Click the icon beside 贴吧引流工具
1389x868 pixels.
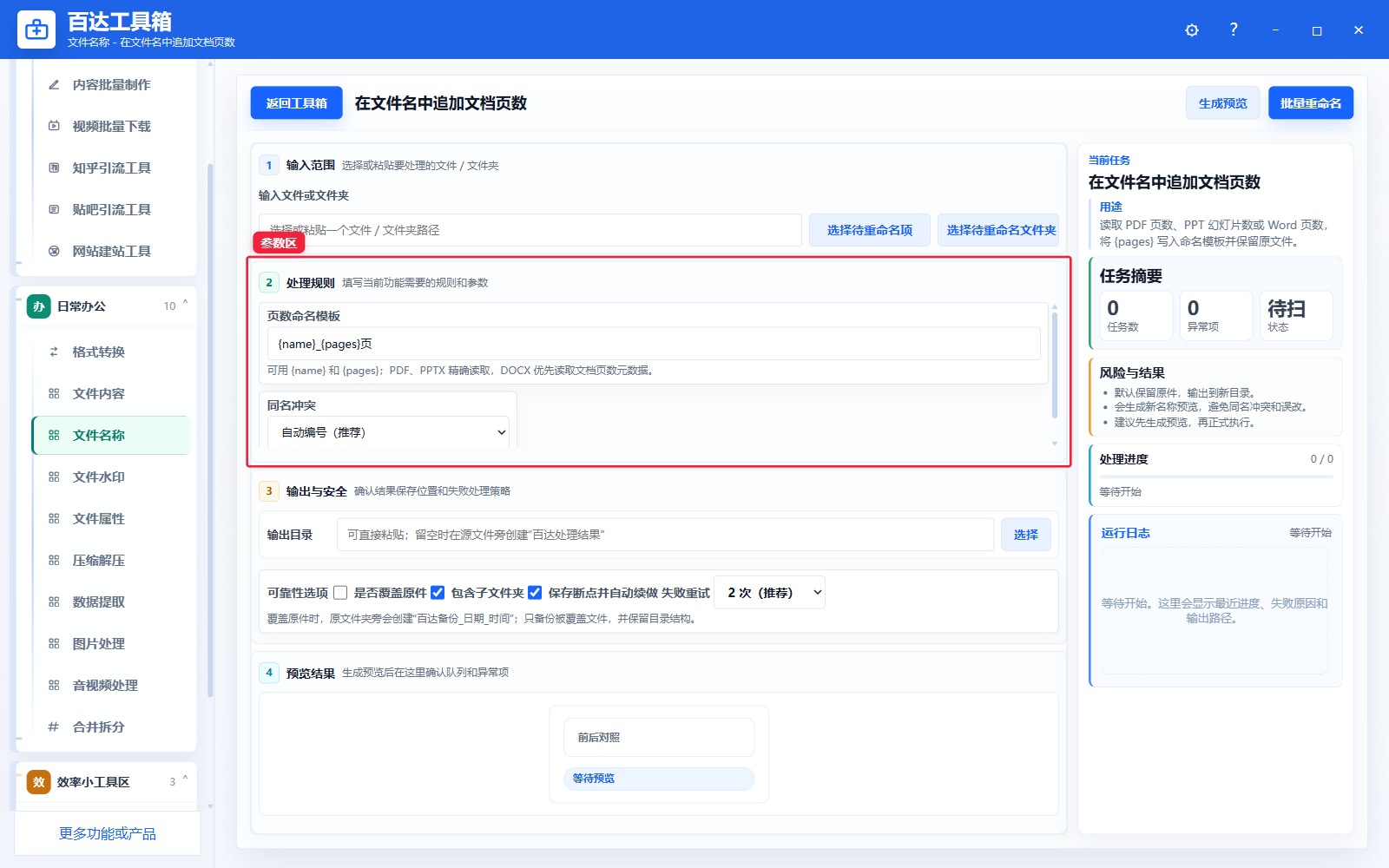tap(54, 210)
